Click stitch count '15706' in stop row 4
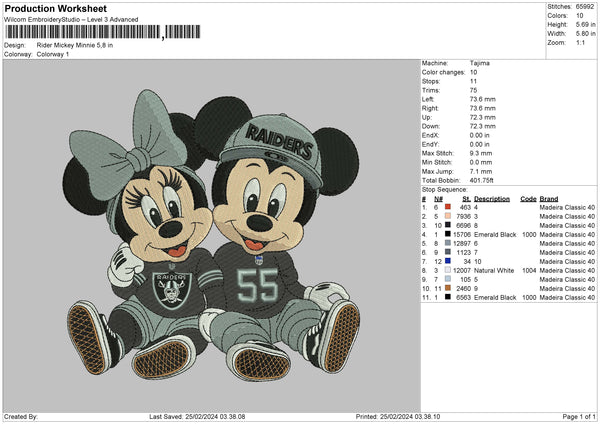This screenshot has width=600, height=424. (462, 234)
